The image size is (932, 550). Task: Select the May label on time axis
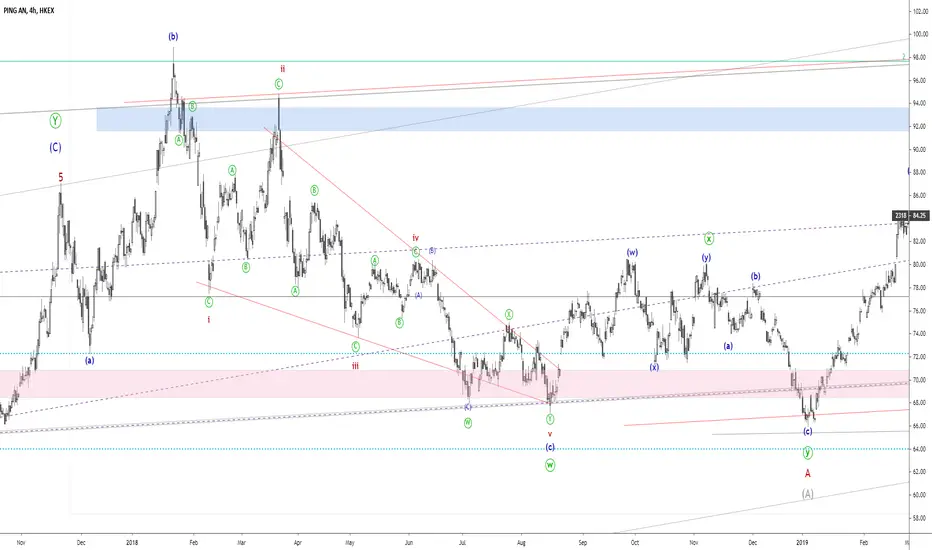350,542
